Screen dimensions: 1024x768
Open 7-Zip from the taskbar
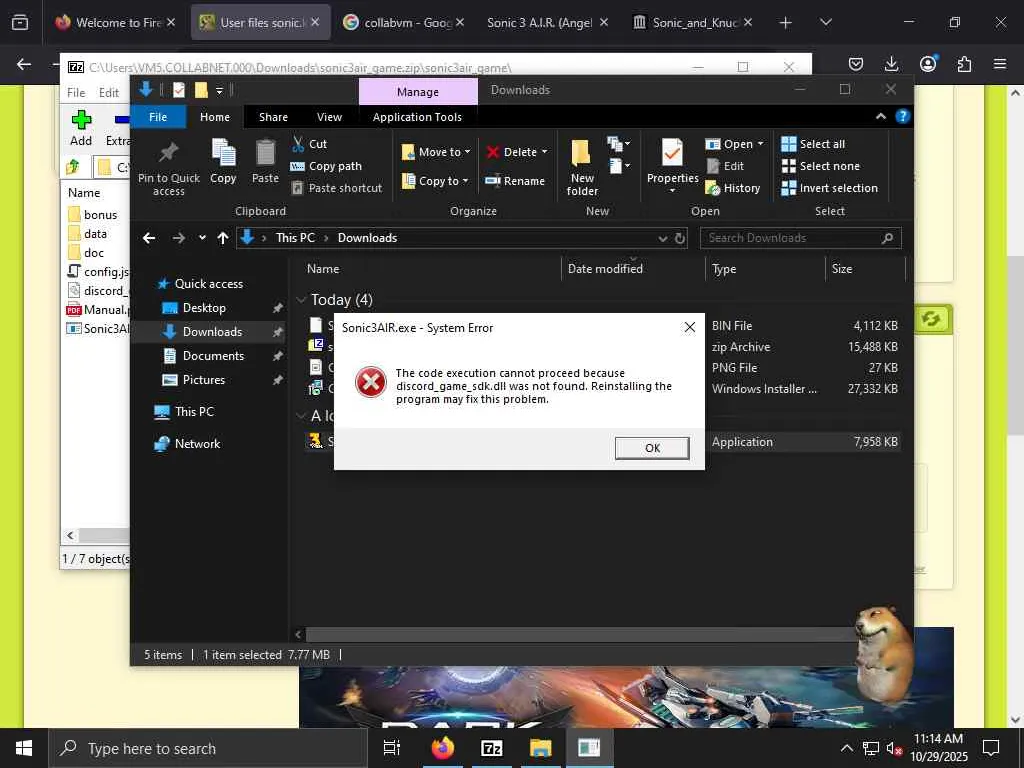tap(491, 748)
